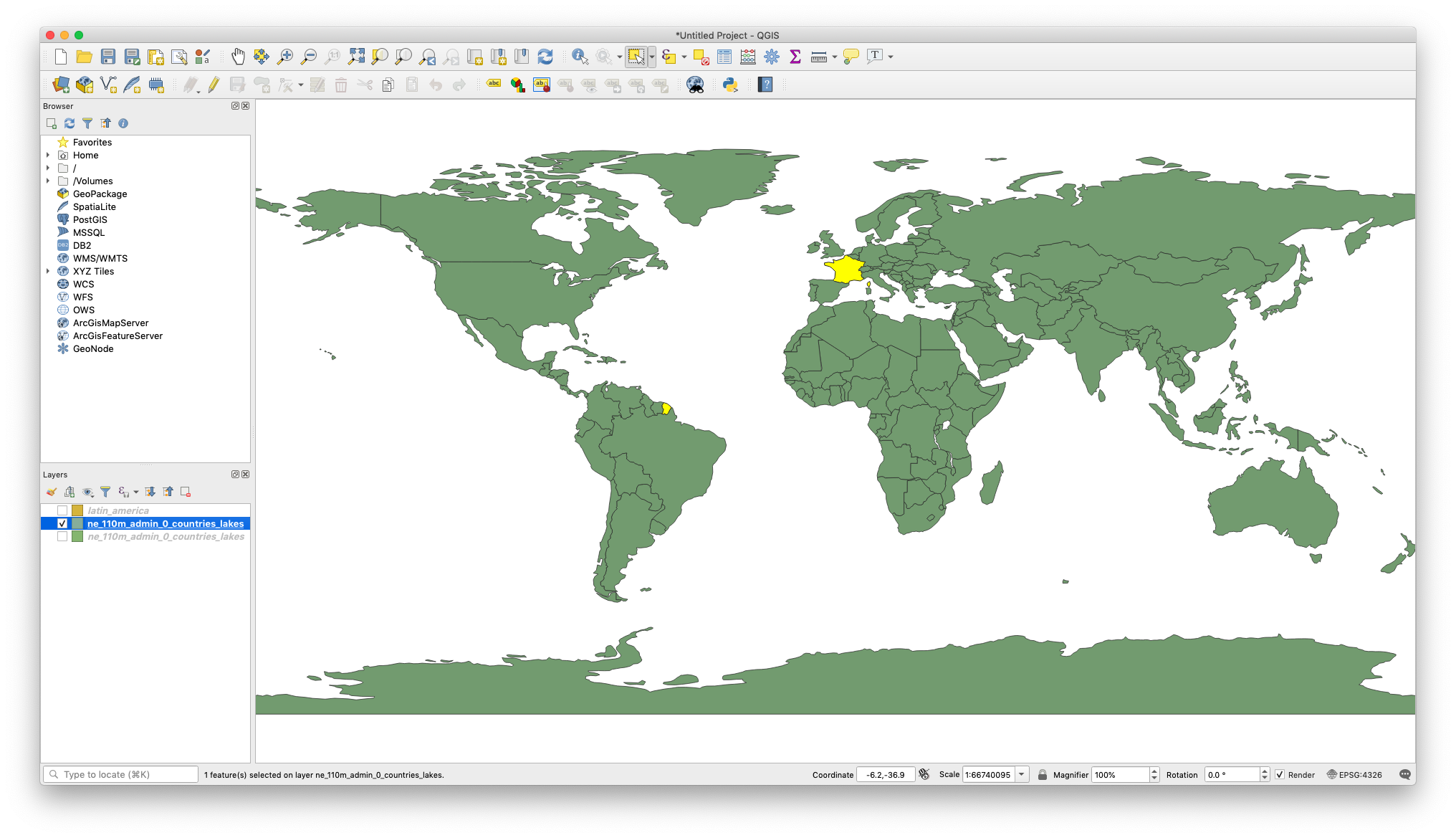Toggle the scale lock icon beside Magnifier

point(1043,775)
